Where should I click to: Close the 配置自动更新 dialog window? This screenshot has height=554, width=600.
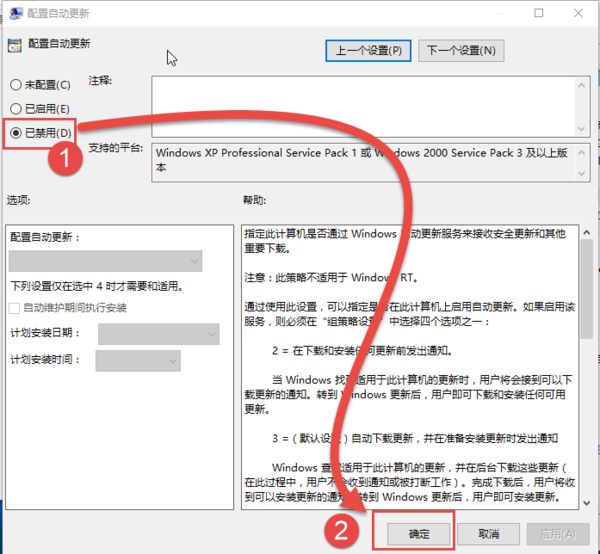pyautogui.click(x=578, y=13)
